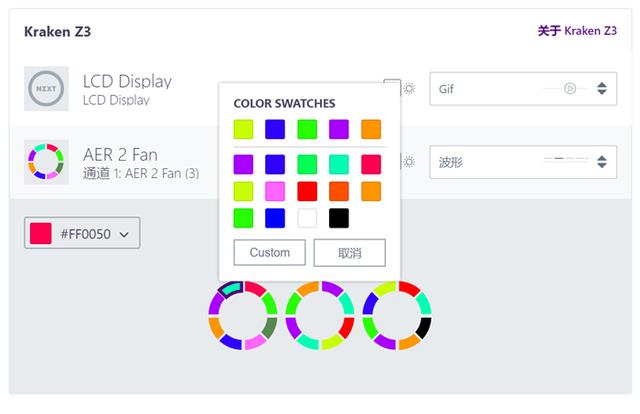This screenshot has height=414, width=640.
Task: Pick the pink swatch in the palette
Action: click(x=275, y=191)
